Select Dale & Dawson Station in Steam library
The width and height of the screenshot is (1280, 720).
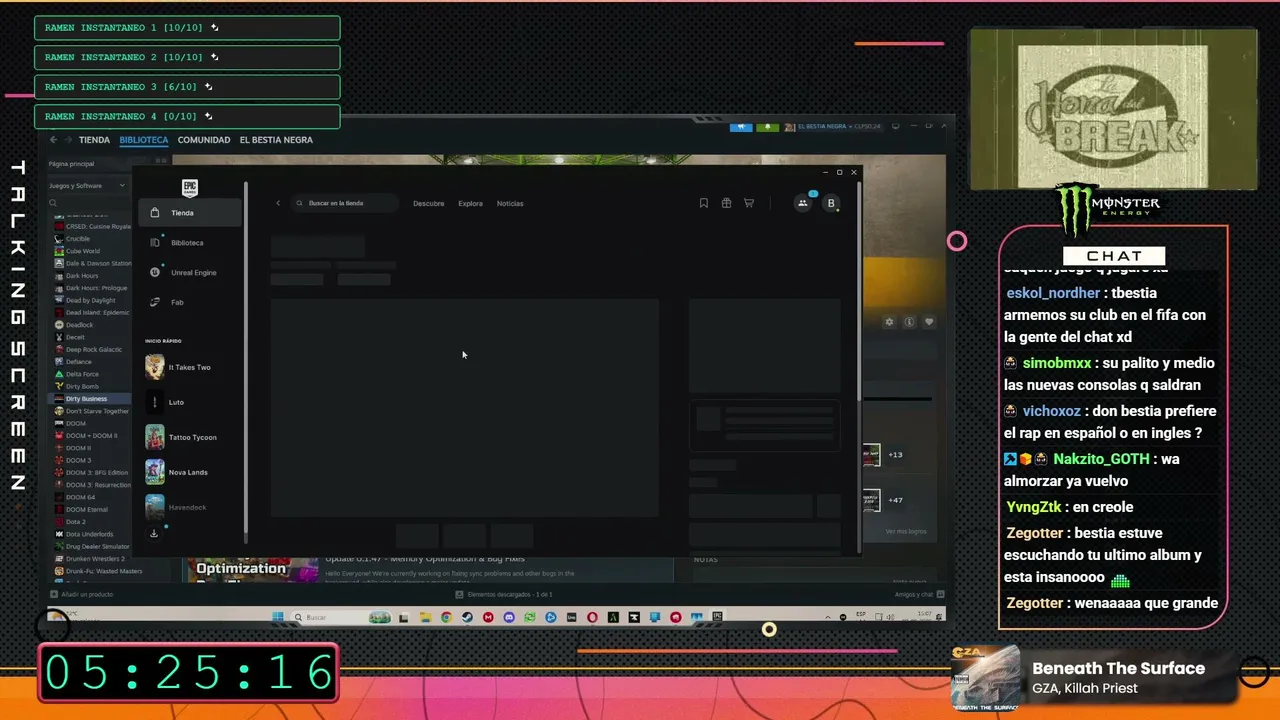[93, 264]
